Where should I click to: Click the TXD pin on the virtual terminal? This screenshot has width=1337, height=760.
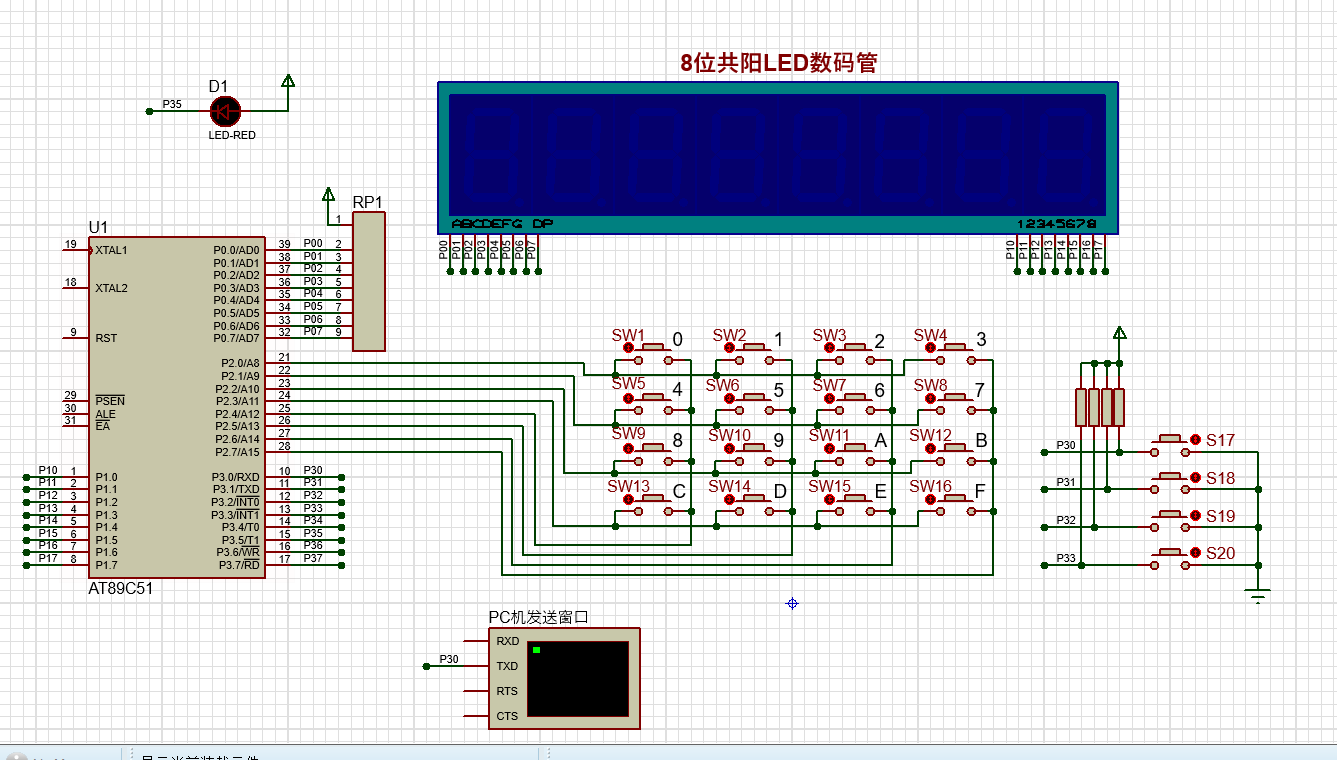point(507,666)
